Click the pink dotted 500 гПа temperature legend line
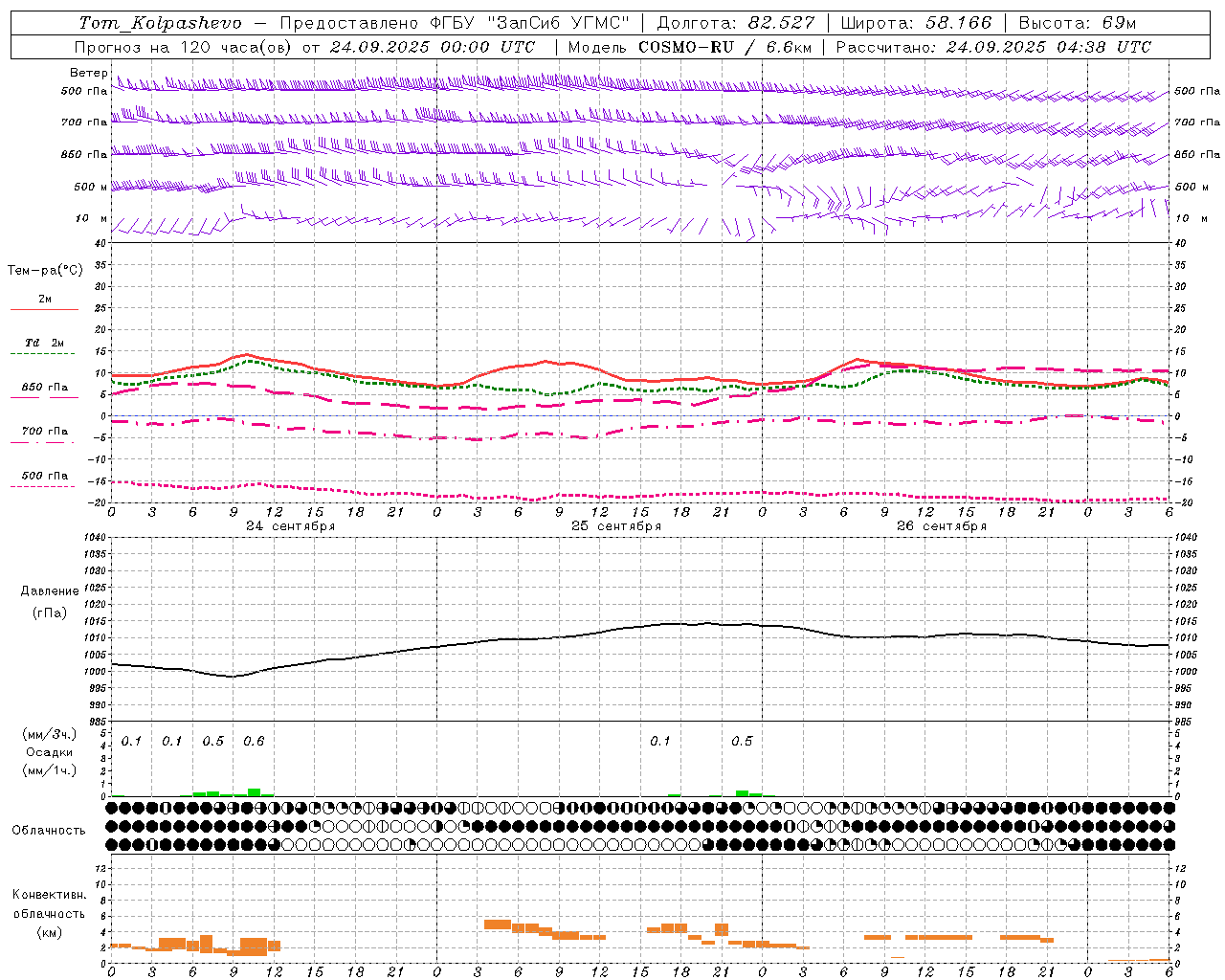Viewport: 1225px width, 980px height. pos(44,487)
